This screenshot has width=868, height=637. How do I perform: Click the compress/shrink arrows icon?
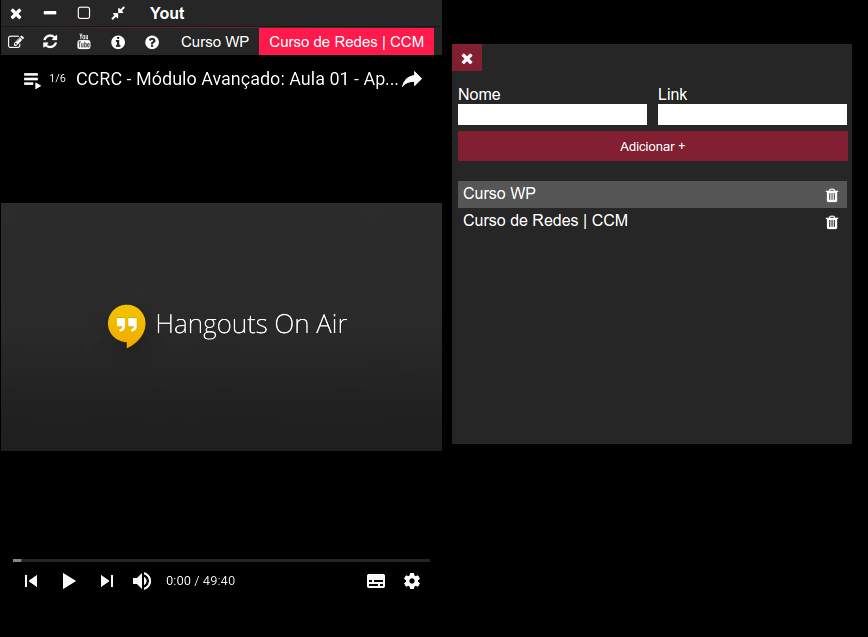[118, 13]
